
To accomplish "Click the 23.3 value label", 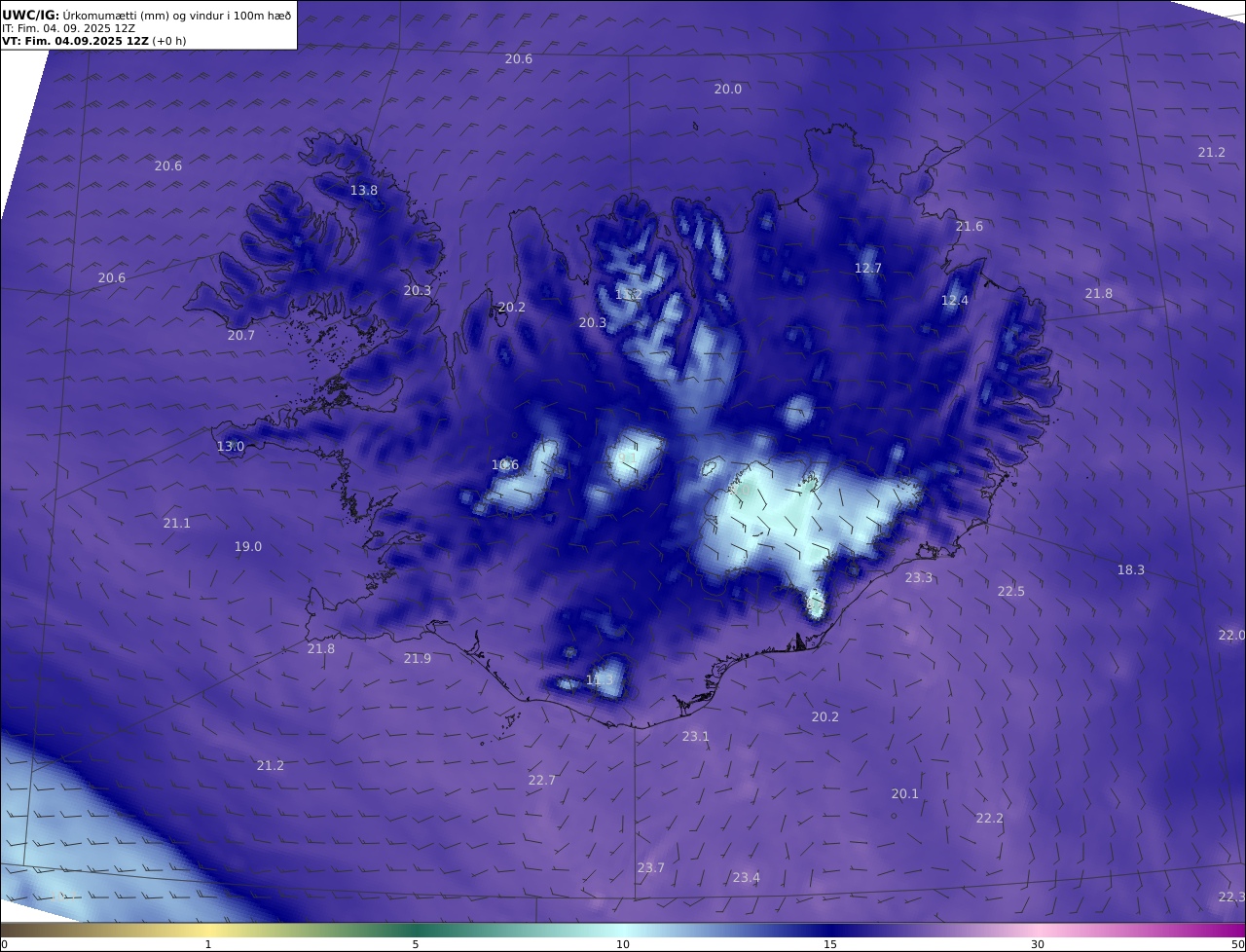I will [919, 578].
